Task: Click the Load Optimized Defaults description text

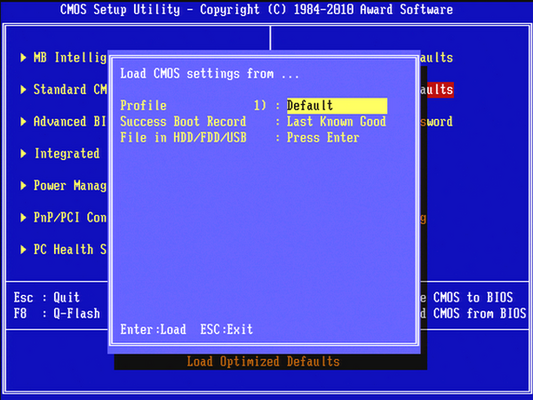Action: click(263, 362)
